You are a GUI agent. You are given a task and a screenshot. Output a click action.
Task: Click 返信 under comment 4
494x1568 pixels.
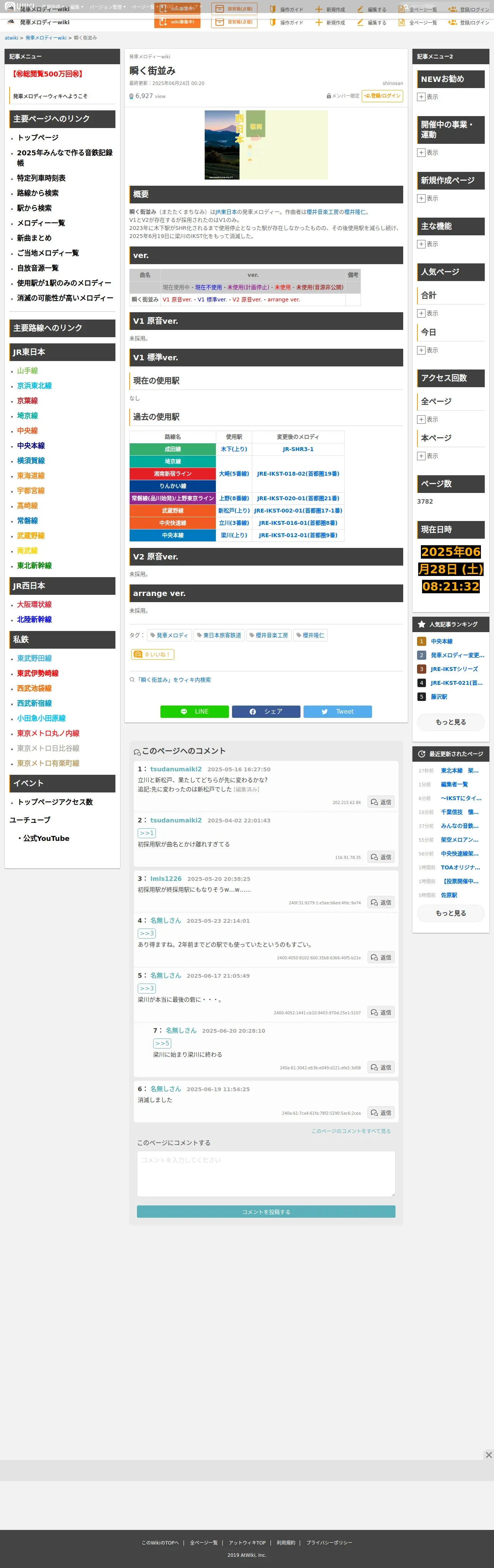coord(381,957)
